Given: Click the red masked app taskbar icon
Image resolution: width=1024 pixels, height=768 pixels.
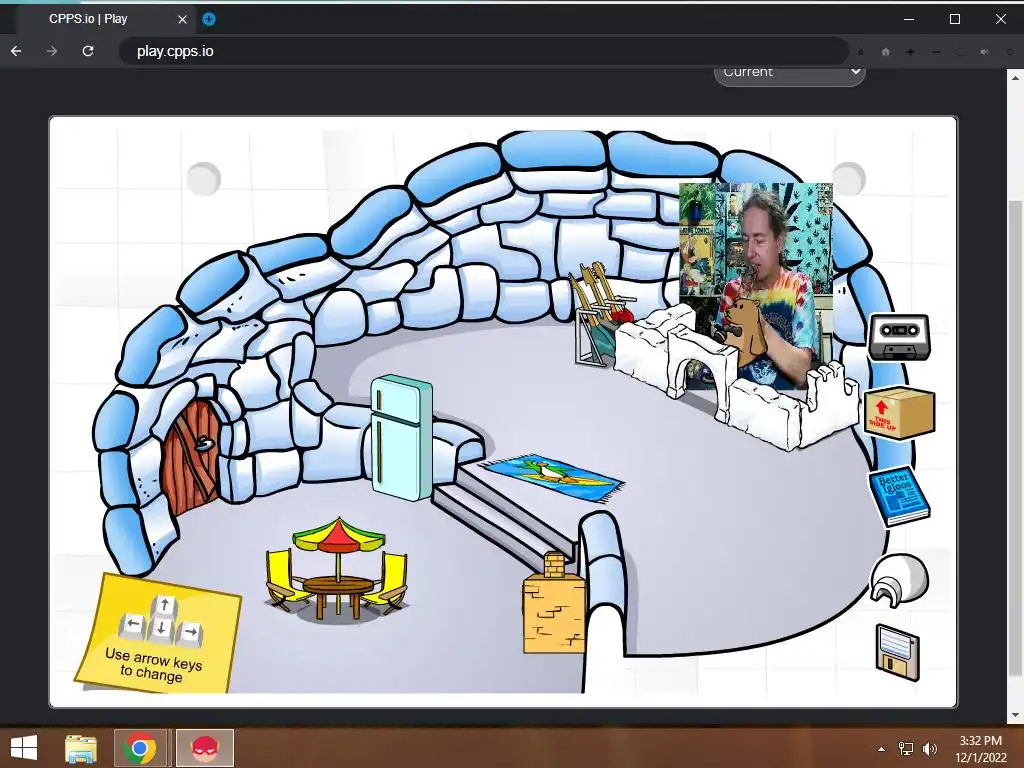Looking at the screenshot, I should [204, 748].
